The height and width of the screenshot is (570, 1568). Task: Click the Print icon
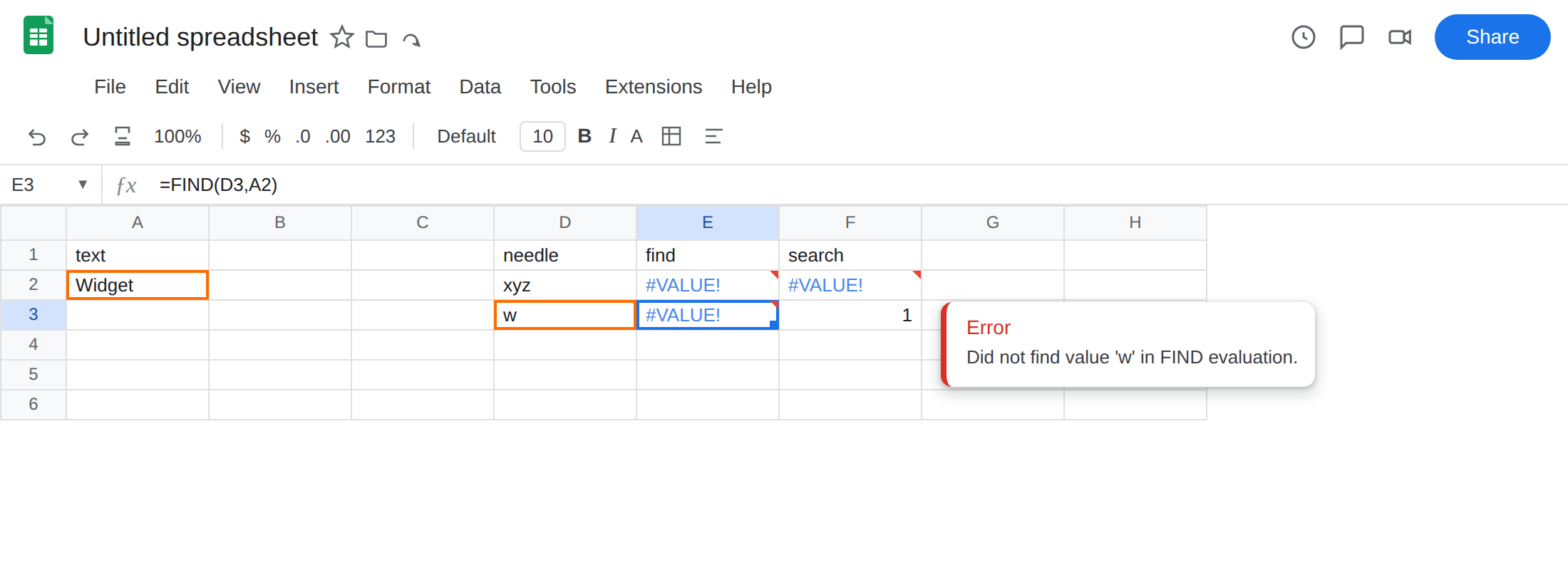pos(123,136)
